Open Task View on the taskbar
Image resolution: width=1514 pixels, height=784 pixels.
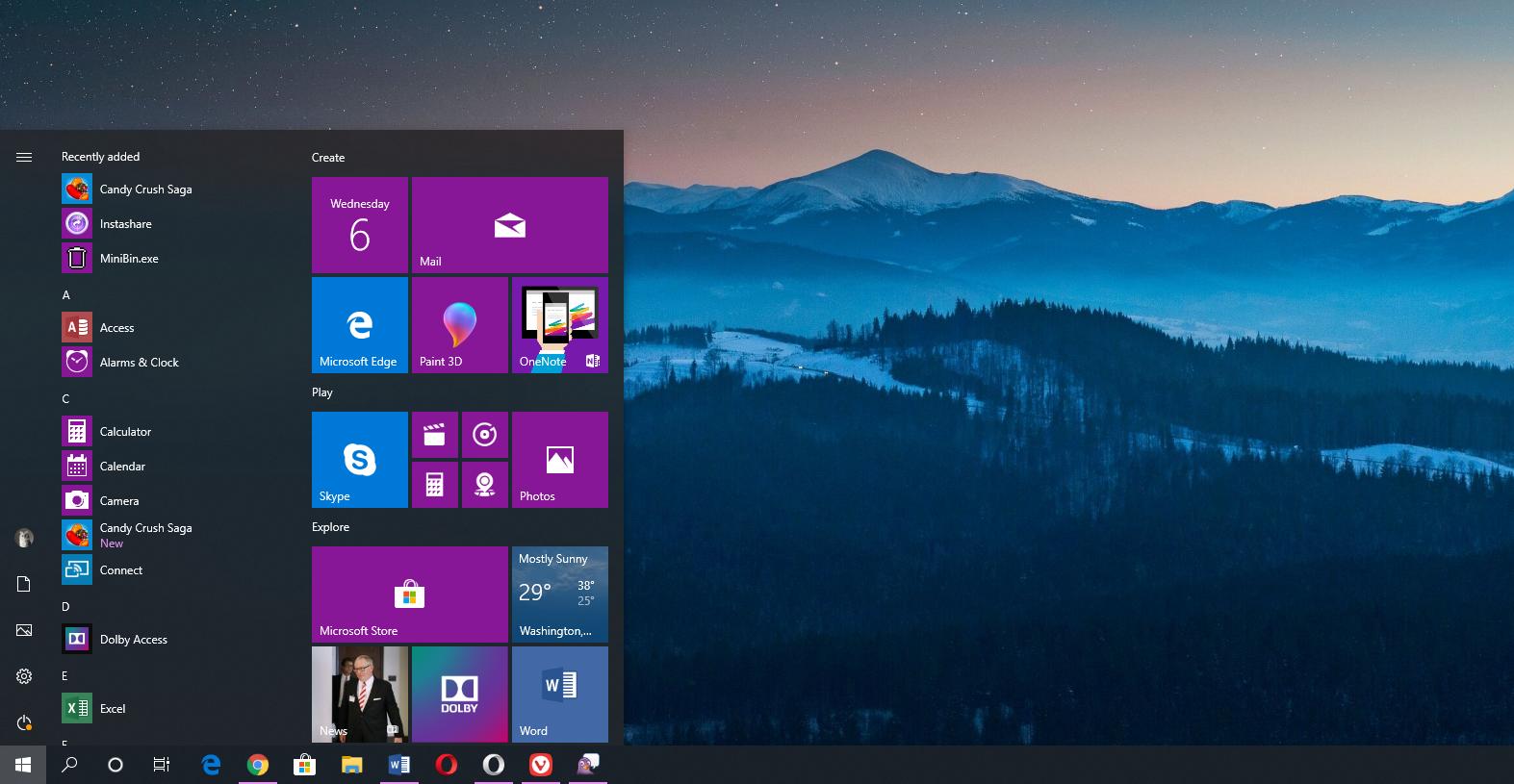point(162,765)
